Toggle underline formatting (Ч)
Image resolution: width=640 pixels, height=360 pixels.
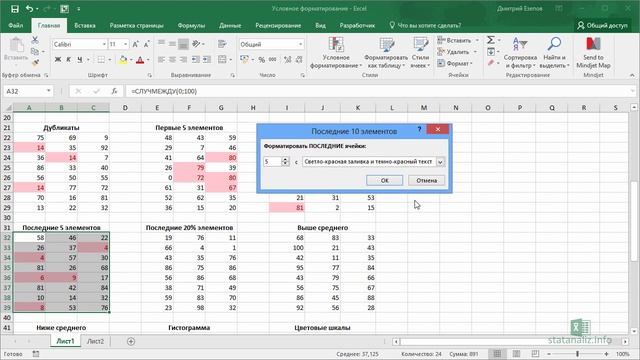(80, 60)
